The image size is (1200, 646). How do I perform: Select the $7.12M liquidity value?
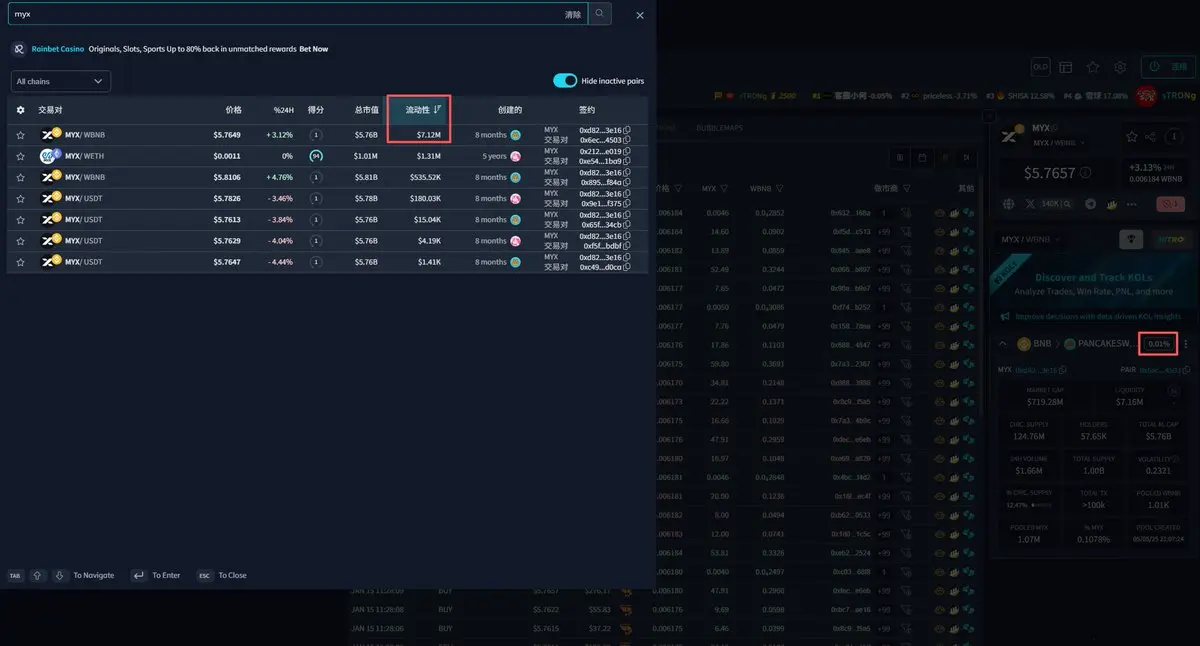point(428,135)
